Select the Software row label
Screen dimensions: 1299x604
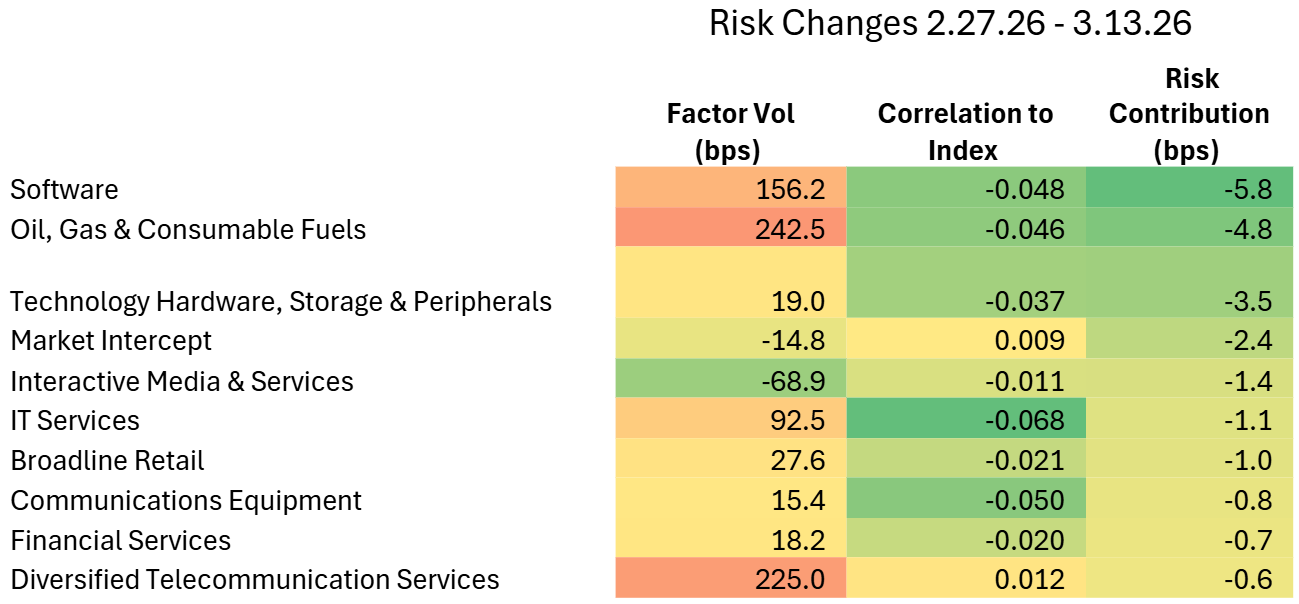pos(64,189)
